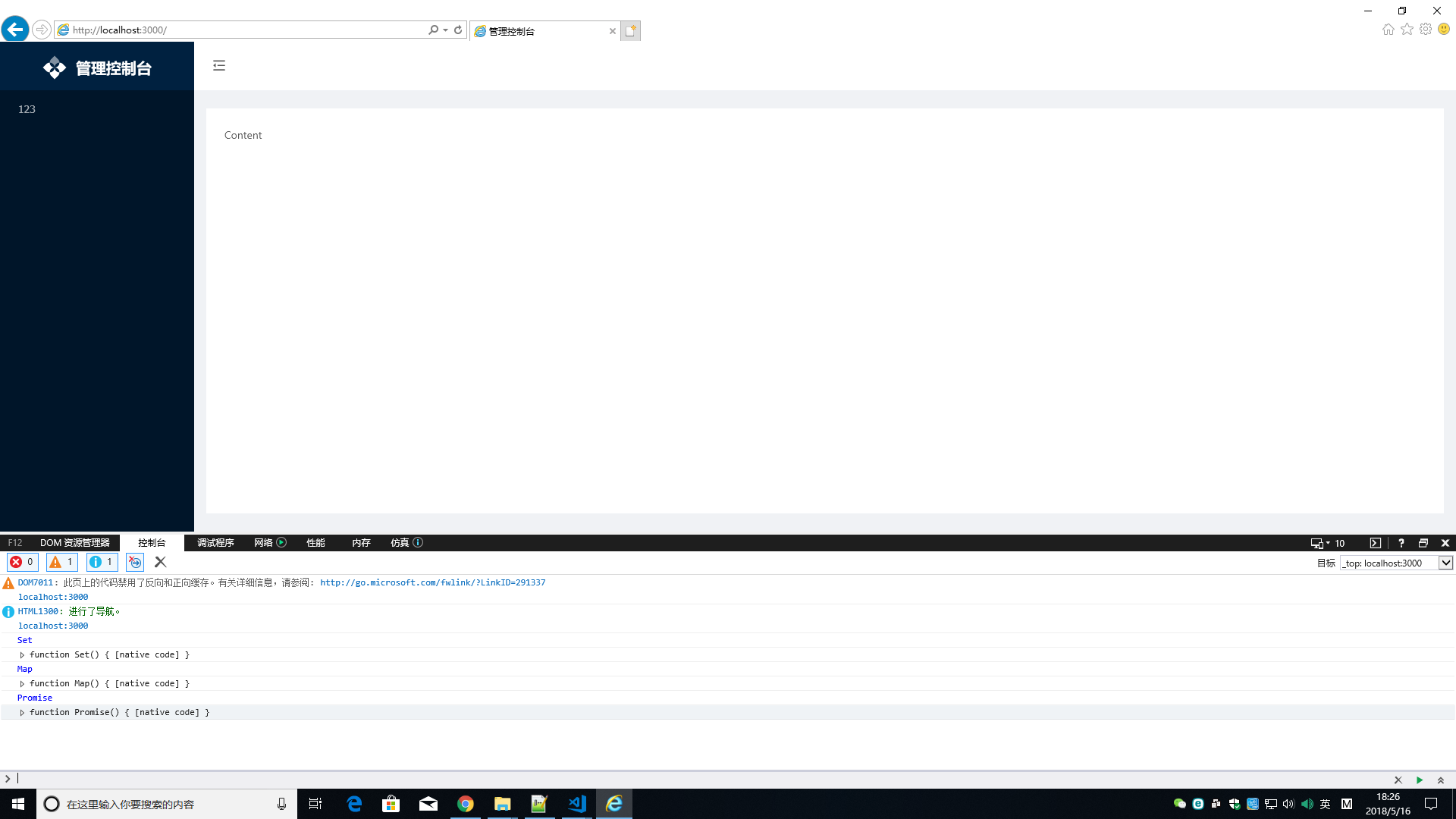Open the 目标 target frame dropdown
This screenshot has height=819, width=1456.
1445,563
